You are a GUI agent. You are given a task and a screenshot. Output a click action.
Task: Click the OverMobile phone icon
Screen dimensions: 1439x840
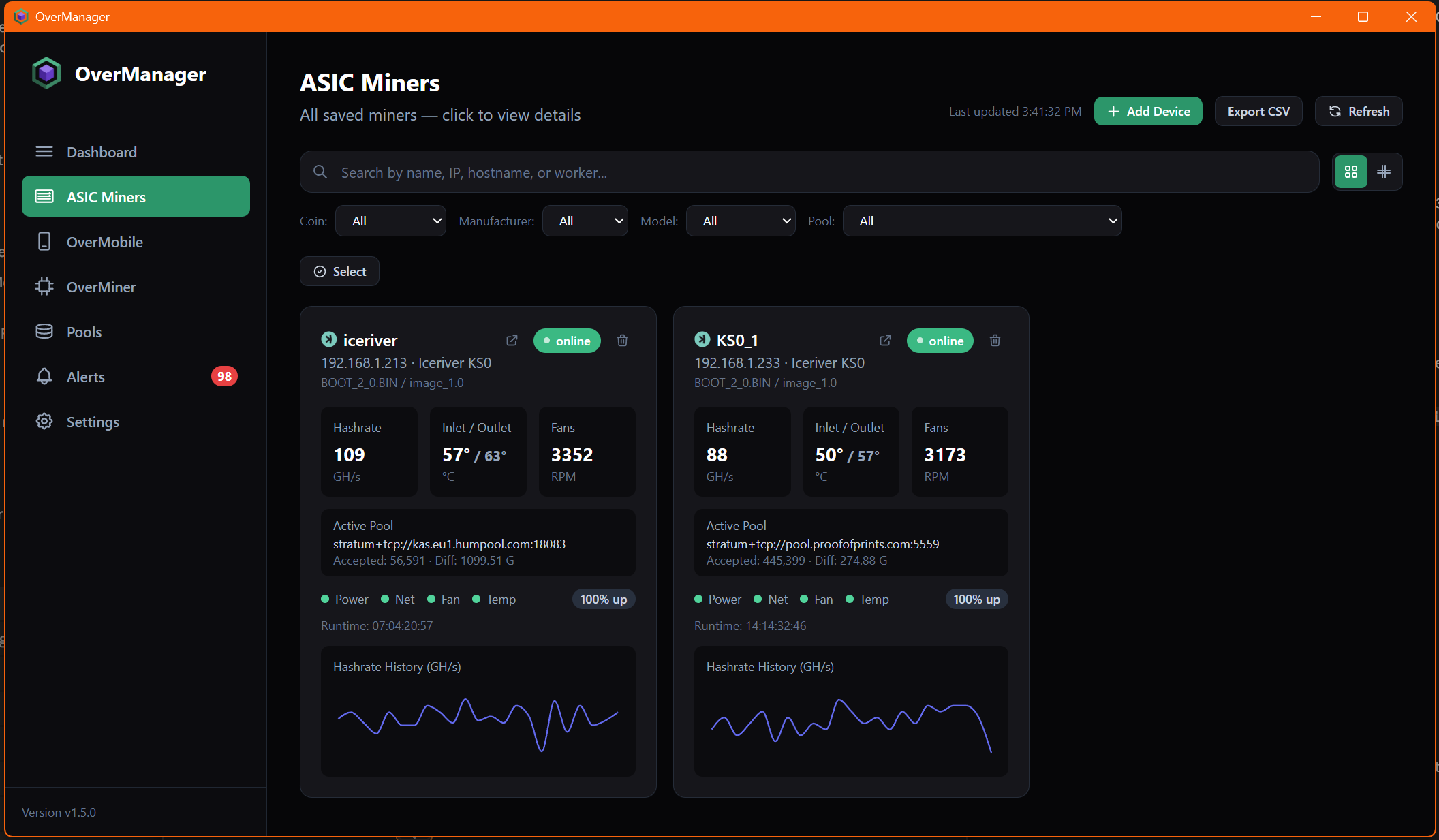pos(44,241)
